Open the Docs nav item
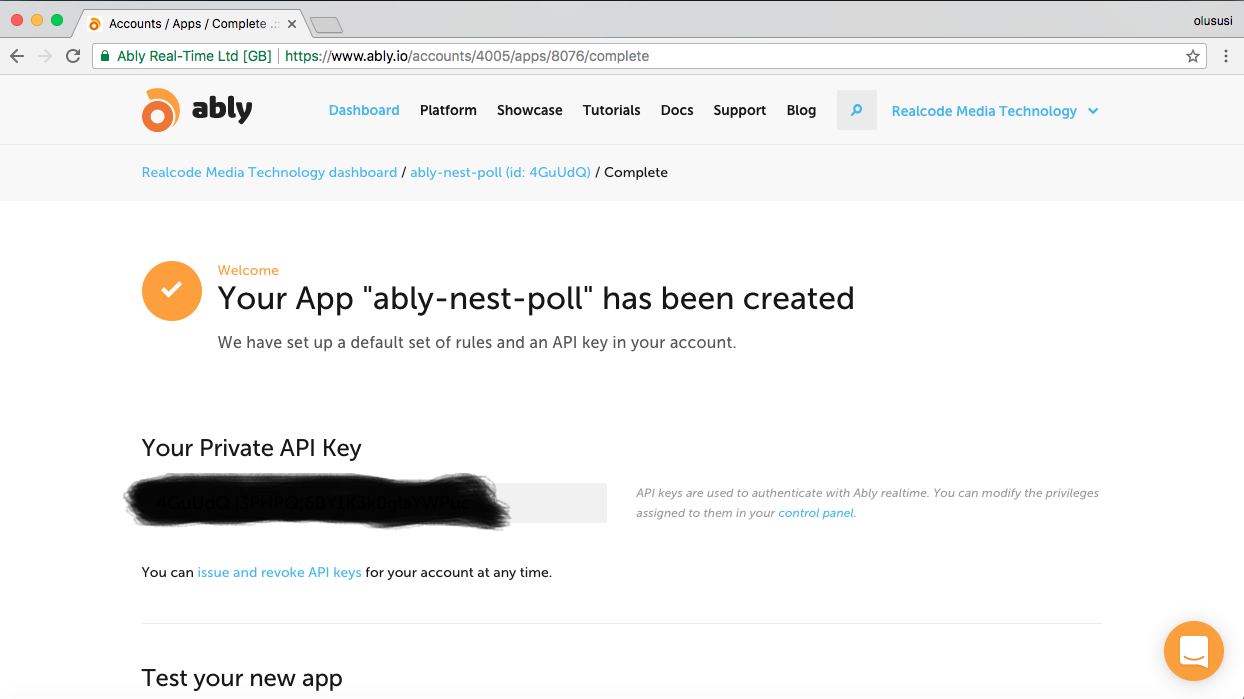 (x=677, y=110)
